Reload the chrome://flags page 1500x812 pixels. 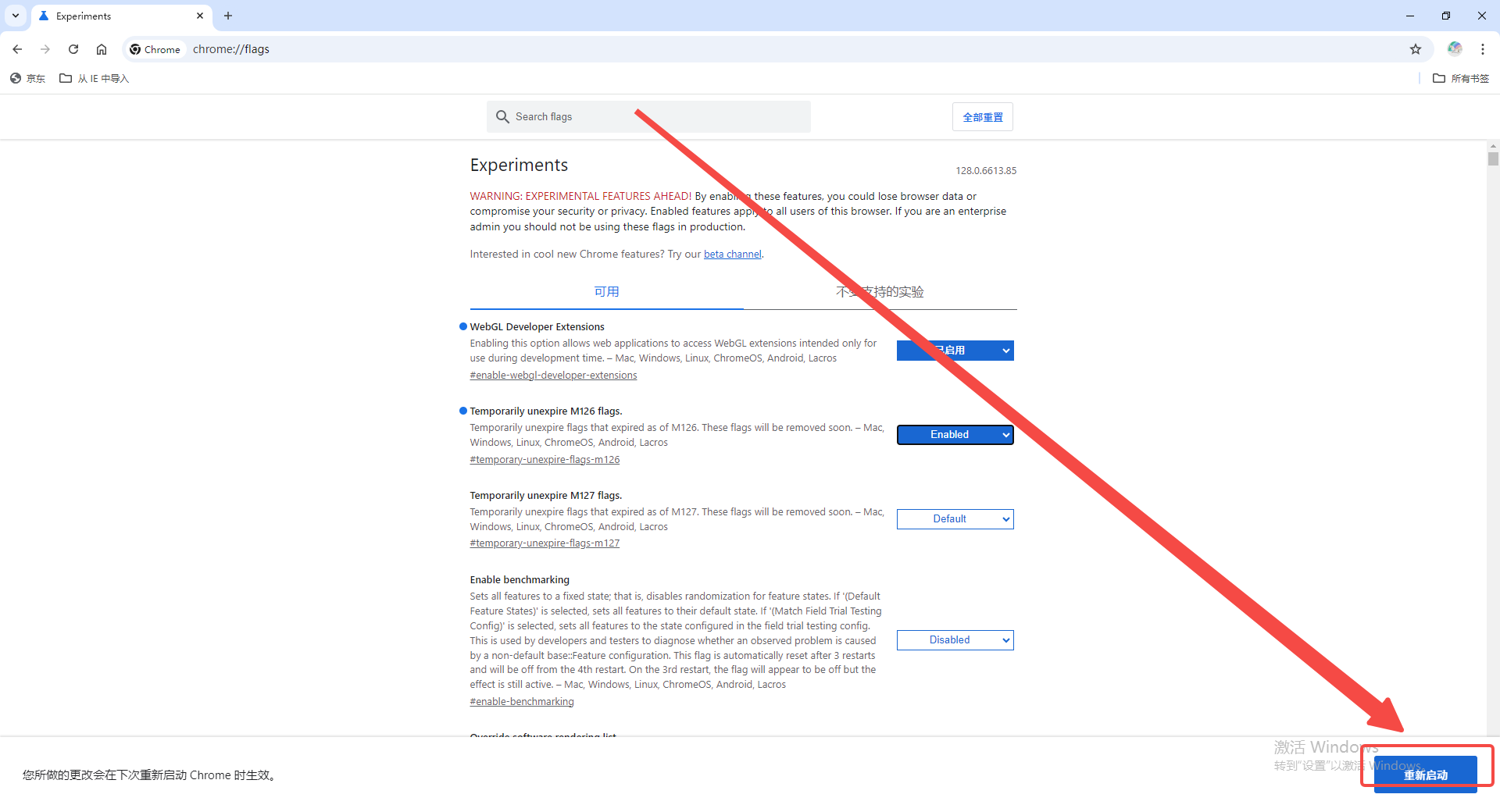[x=73, y=49]
